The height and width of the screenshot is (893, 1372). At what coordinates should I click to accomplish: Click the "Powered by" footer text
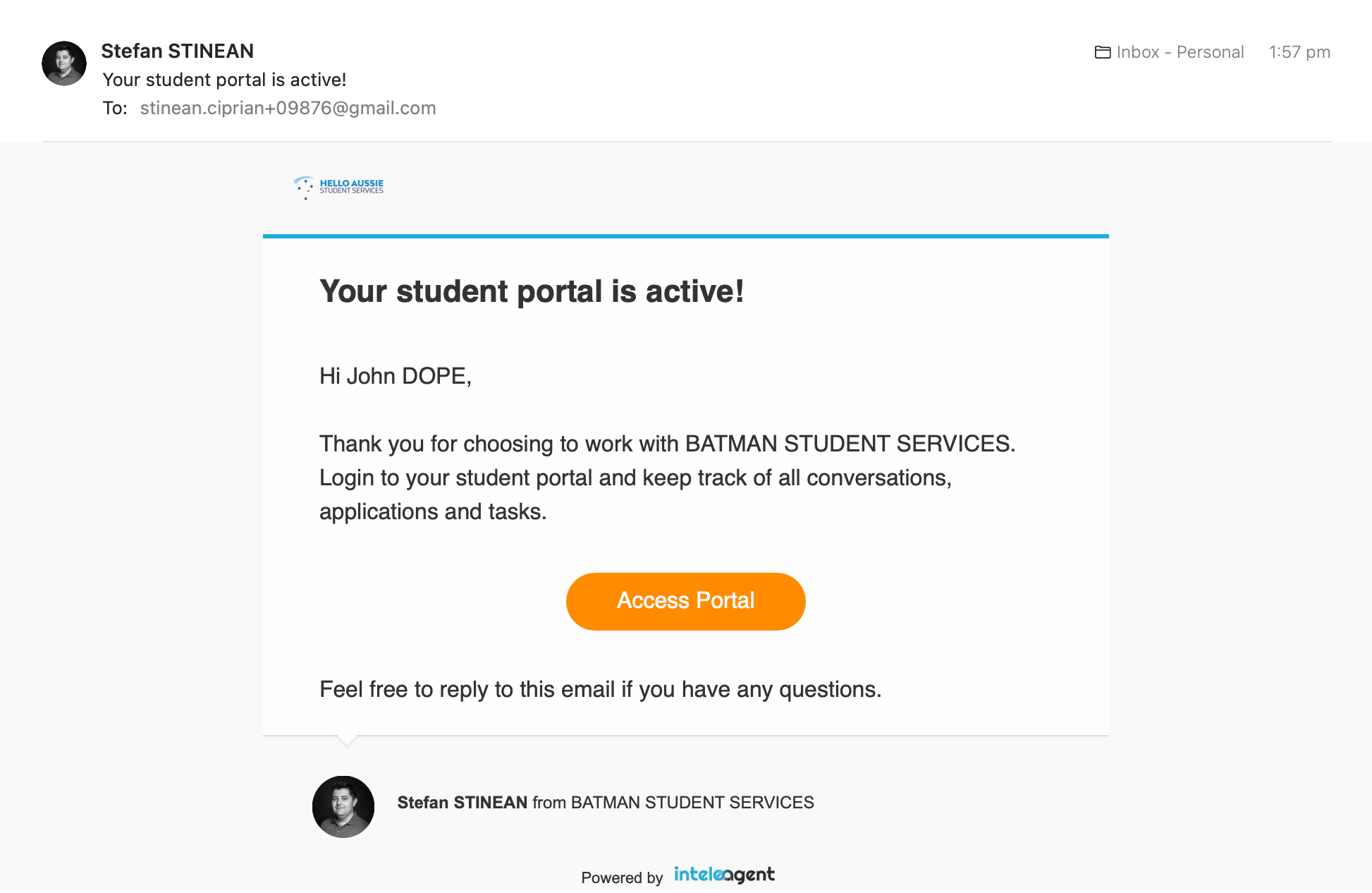coord(622,877)
